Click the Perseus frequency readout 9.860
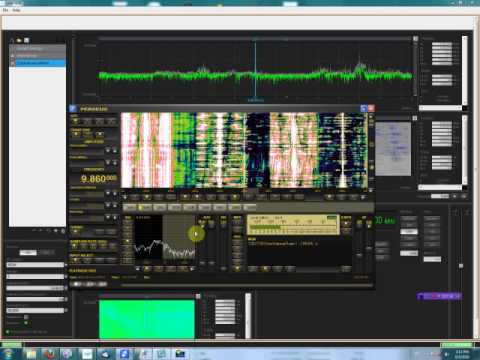This screenshot has width=480, height=360. (99, 179)
